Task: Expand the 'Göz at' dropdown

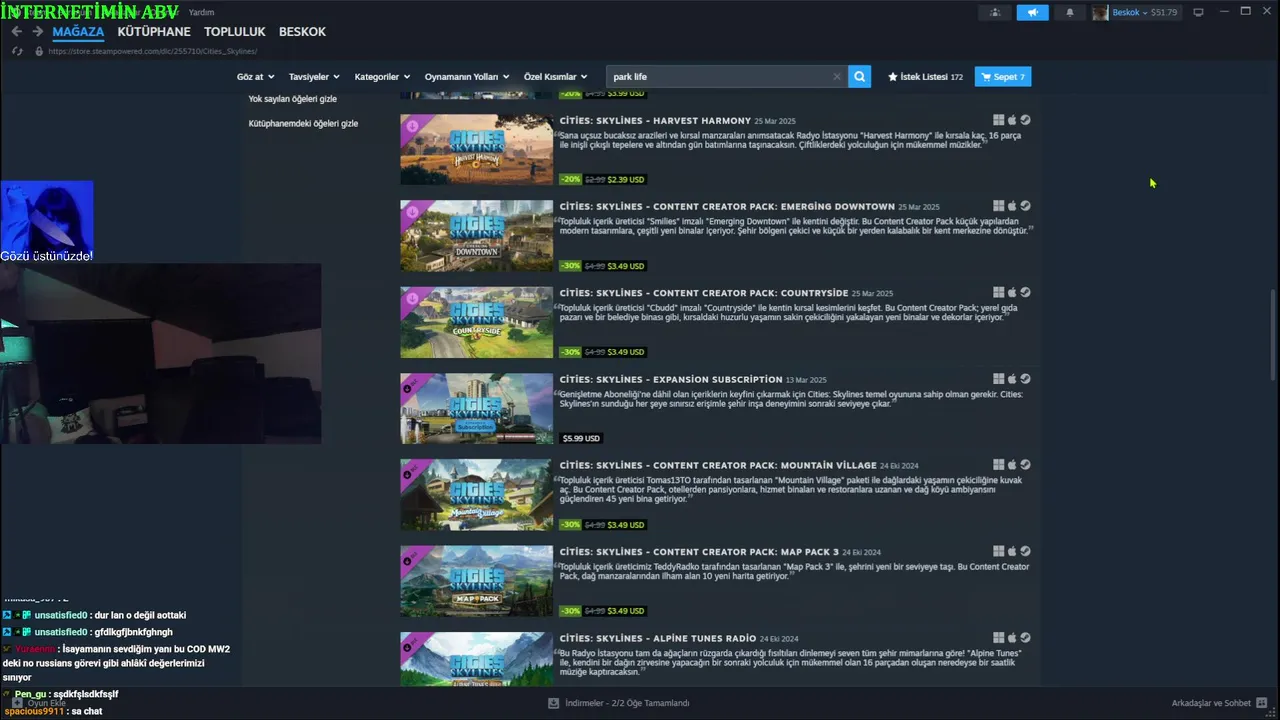Action: [256, 77]
